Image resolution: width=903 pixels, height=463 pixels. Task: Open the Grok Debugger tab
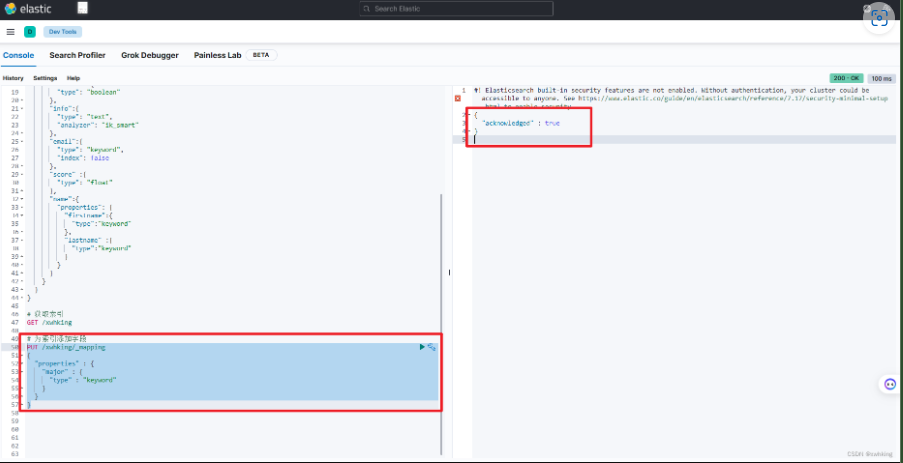[150, 55]
